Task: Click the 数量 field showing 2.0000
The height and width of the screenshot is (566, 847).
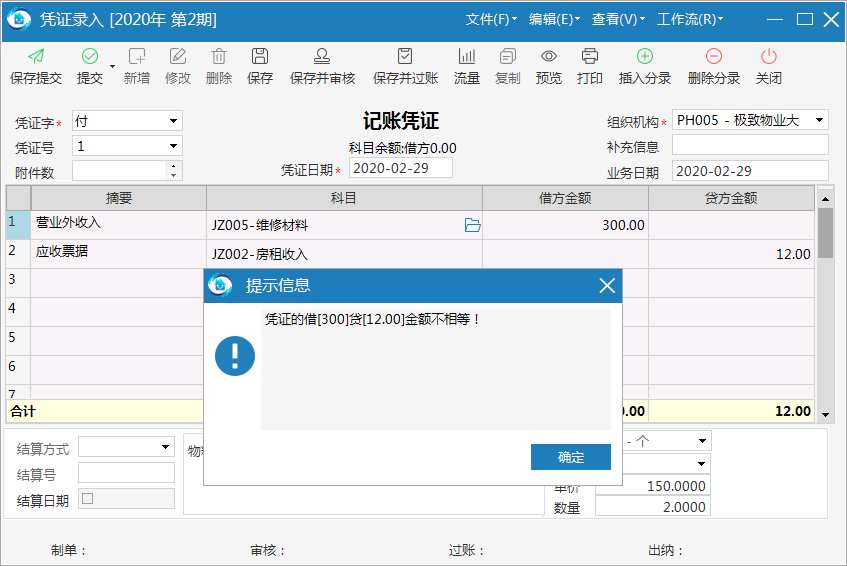Action: click(653, 507)
